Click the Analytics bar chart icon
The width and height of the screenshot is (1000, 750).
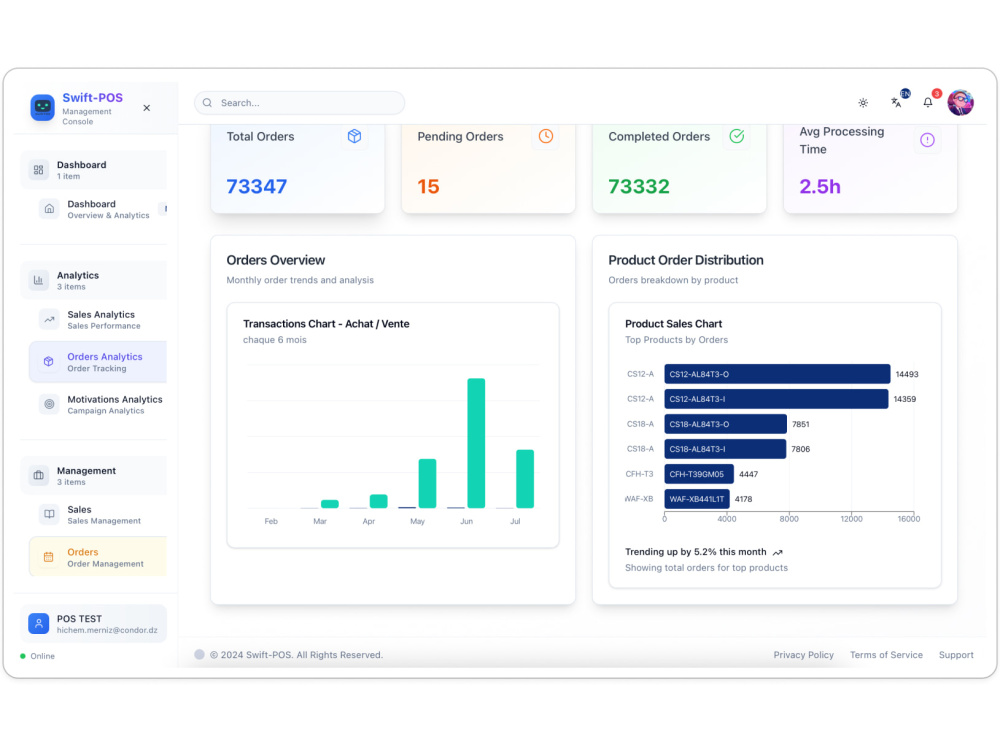coord(38,280)
